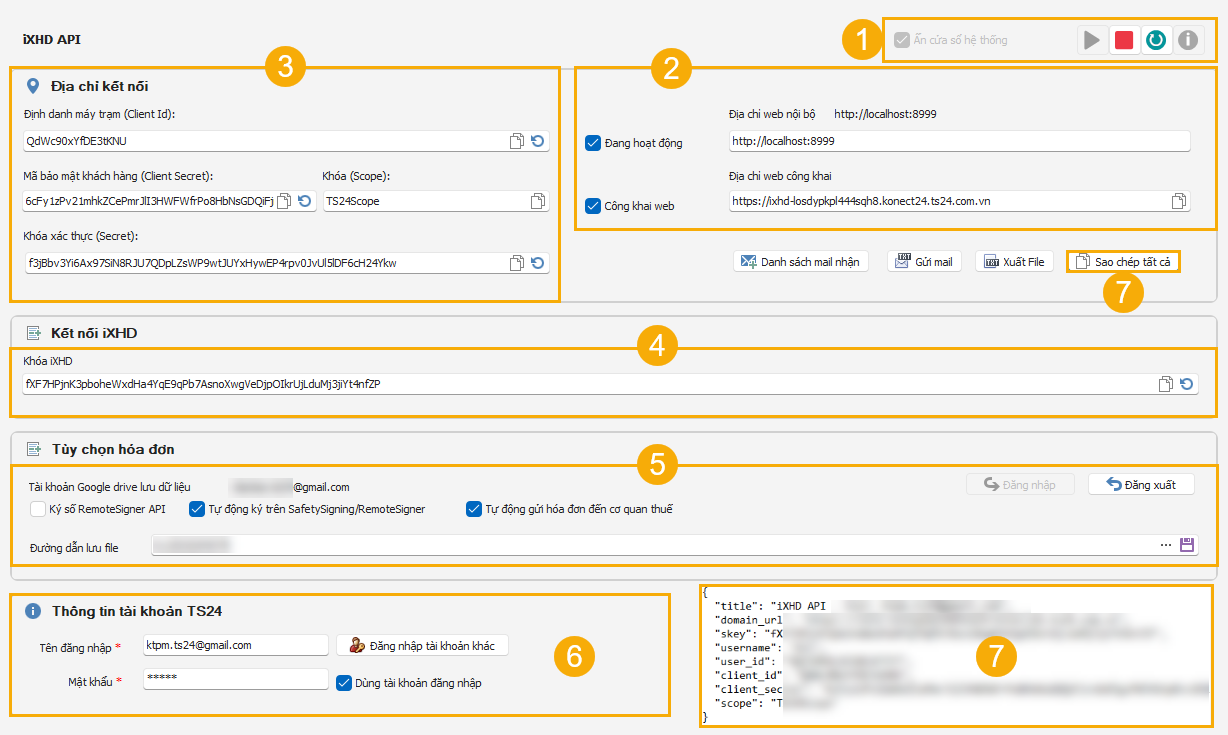Image resolution: width=1228 pixels, height=735 pixels.
Task: Click the Xuất File button
Action: click(x=1014, y=262)
